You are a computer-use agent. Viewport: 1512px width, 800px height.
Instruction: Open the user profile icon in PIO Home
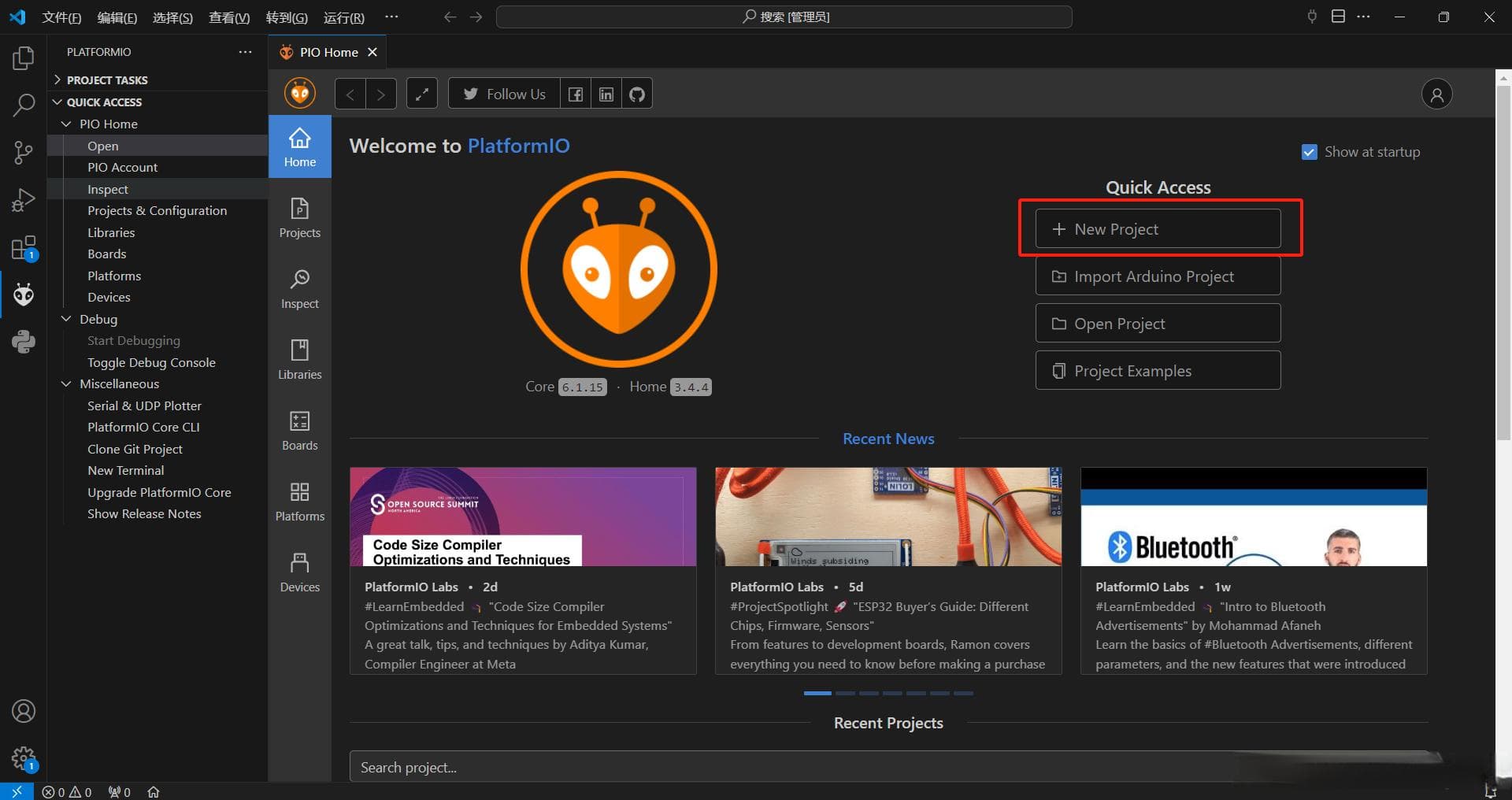coord(1436,94)
